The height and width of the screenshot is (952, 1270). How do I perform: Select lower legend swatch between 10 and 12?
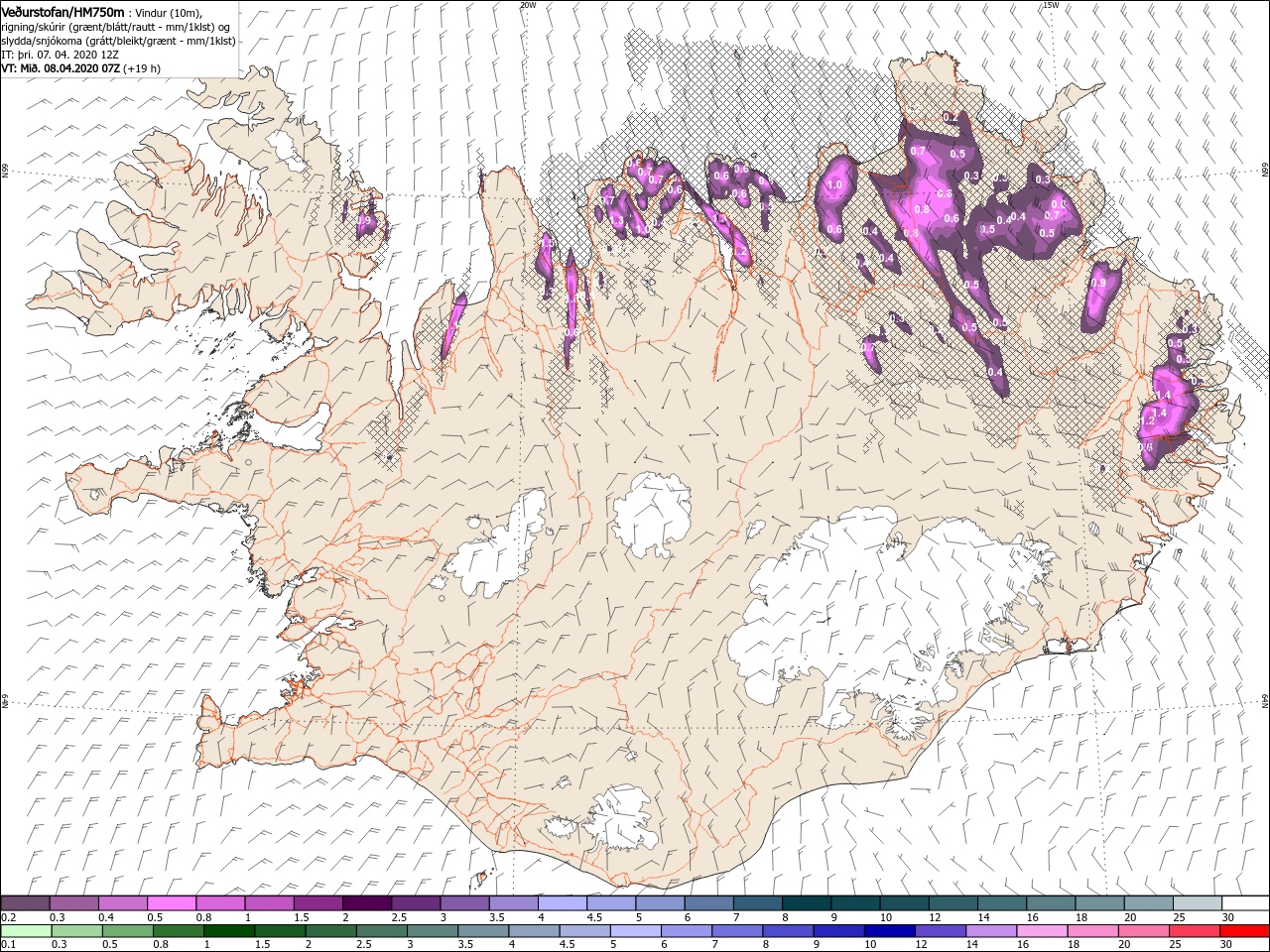click(x=889, y=931)
